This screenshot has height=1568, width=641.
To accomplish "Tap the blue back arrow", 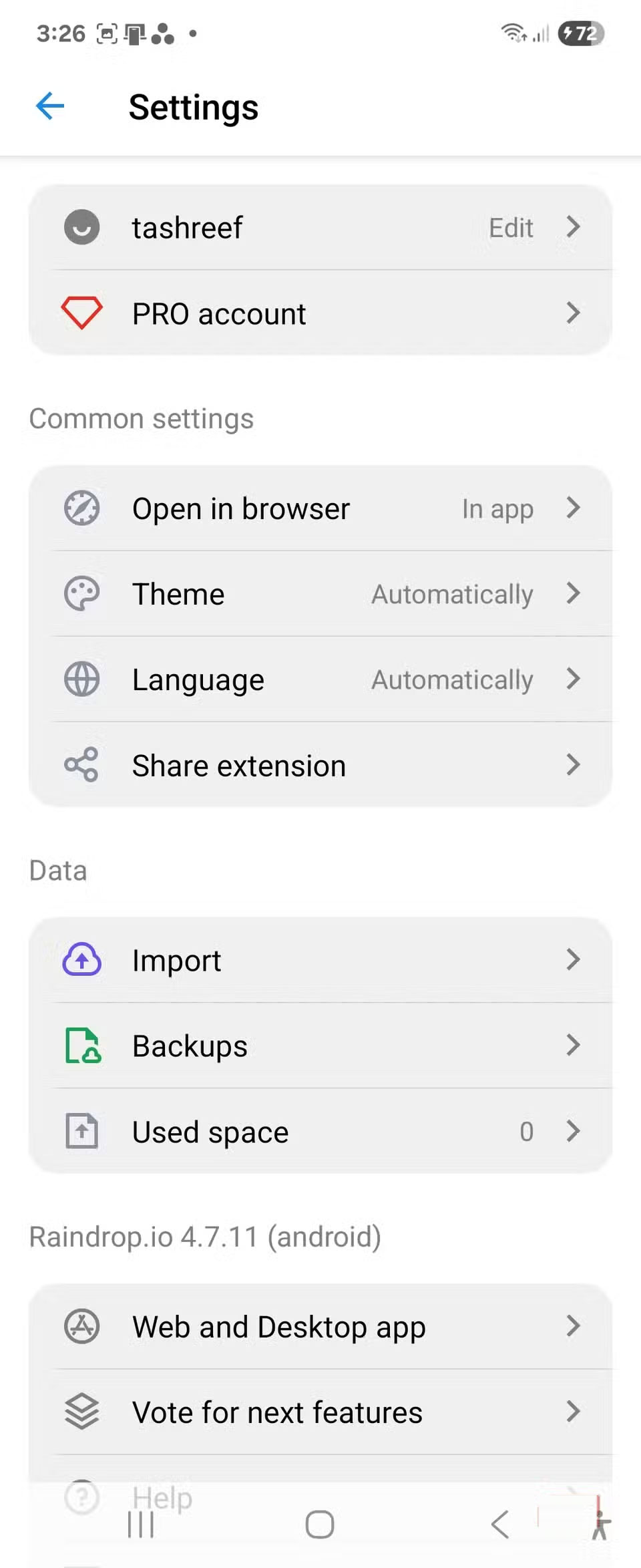I will pos(50,106).
